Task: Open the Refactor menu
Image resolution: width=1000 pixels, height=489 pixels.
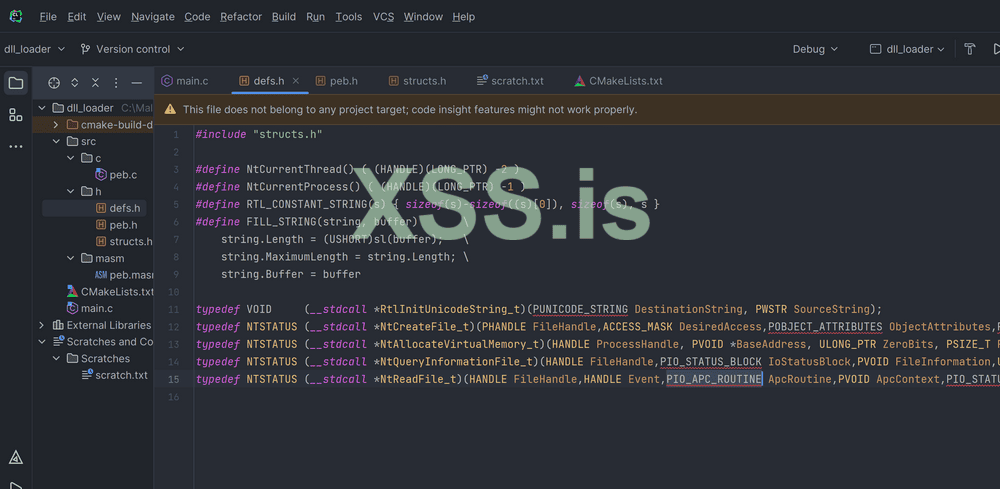Action: (x=241, y=17)
